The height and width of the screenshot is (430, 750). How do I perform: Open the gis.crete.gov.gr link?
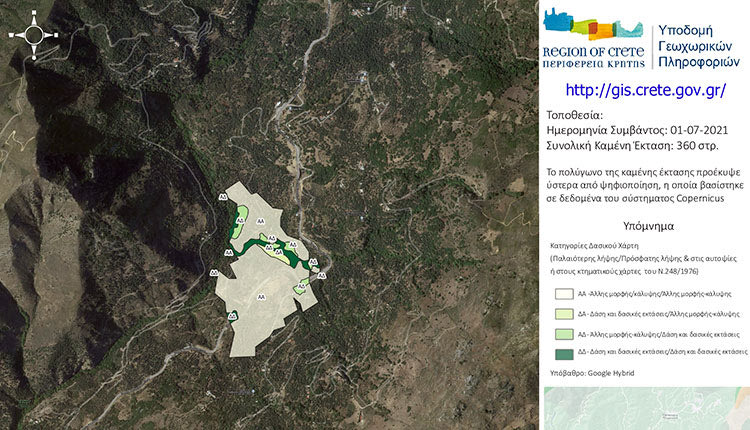pos(646,90)
